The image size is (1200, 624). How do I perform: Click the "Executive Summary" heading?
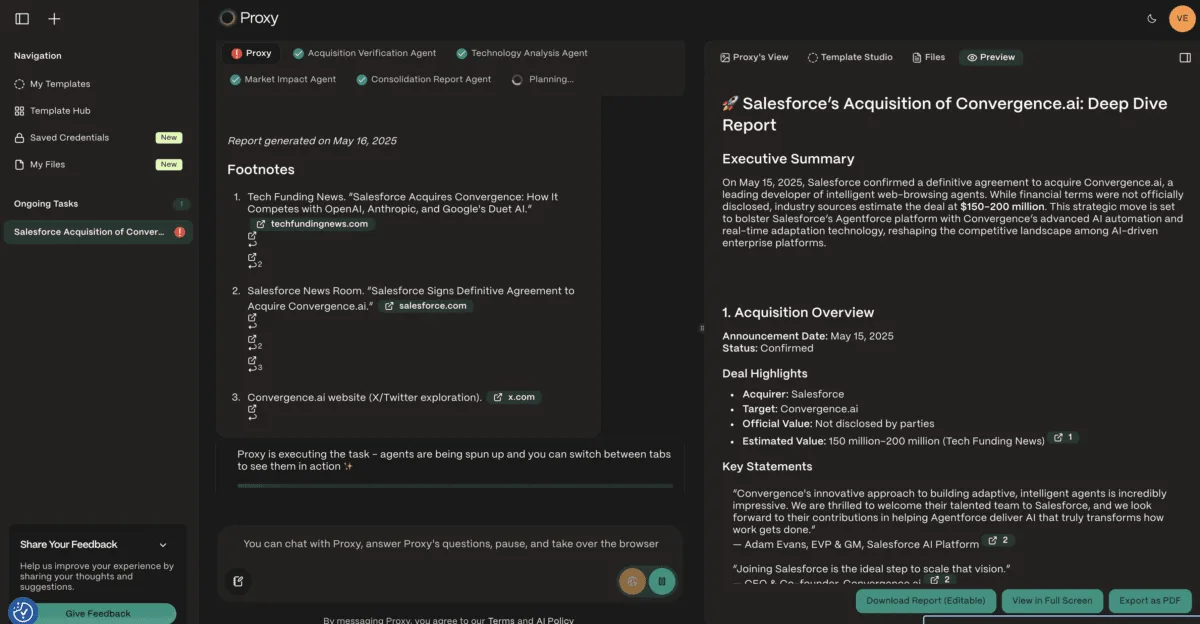(788, 159)
